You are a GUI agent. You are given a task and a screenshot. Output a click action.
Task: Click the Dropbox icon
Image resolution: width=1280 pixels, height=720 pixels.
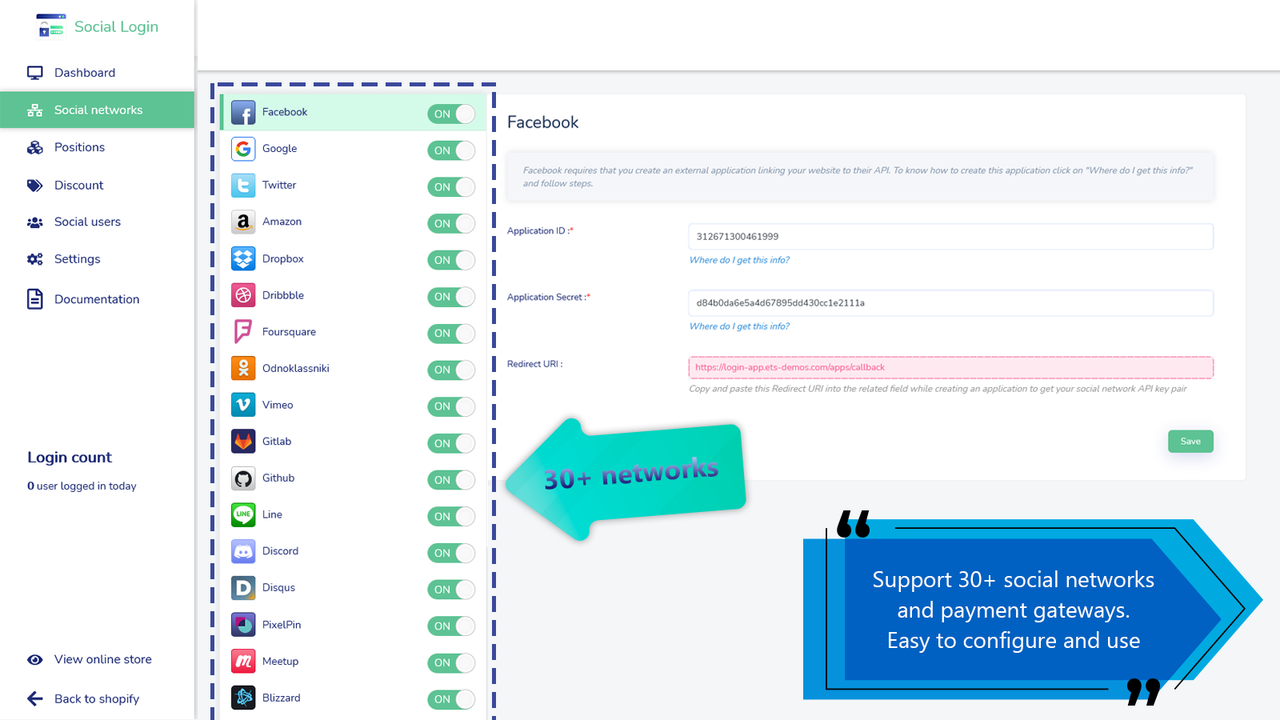coord(242,258)
